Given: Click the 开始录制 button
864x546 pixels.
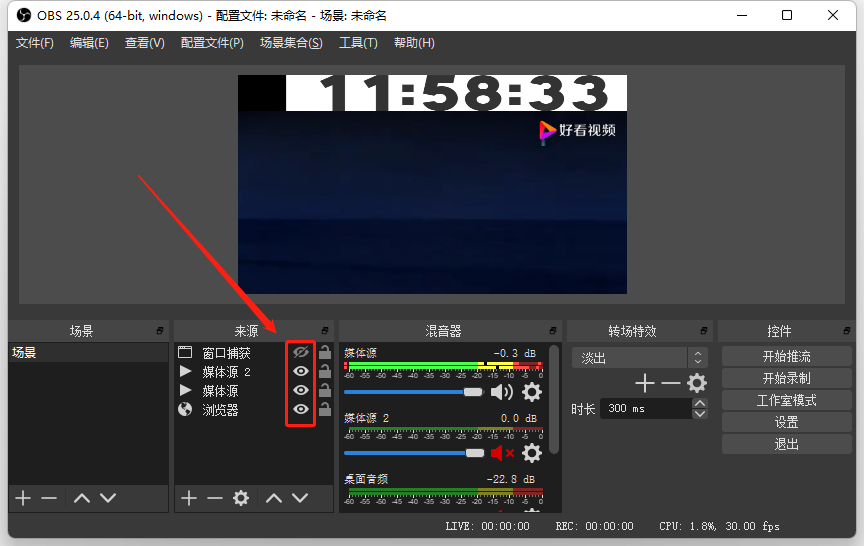Looking at the screenshot, I should pyautogui.click(x=786, y=379).
